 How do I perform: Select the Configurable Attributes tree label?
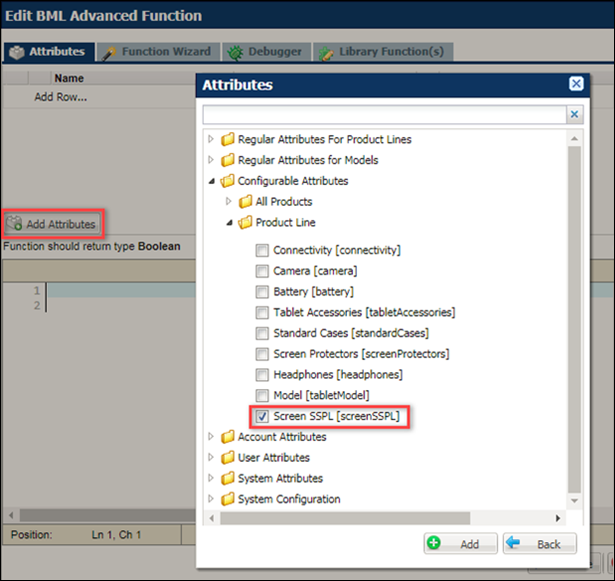pos(293,181)
